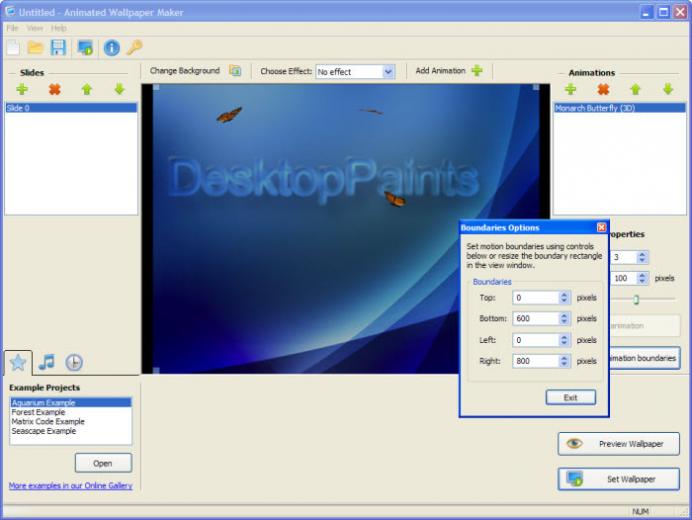This screenshot has width=692, height=520.
Task: Open 'More examples in our Online Gallery' link
Action: [x=70, y=486]
